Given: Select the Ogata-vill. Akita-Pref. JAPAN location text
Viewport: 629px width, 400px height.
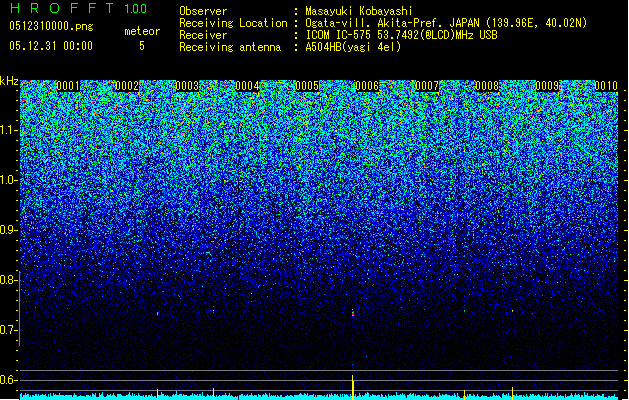Looking at the screenshot, I should 446,23.
